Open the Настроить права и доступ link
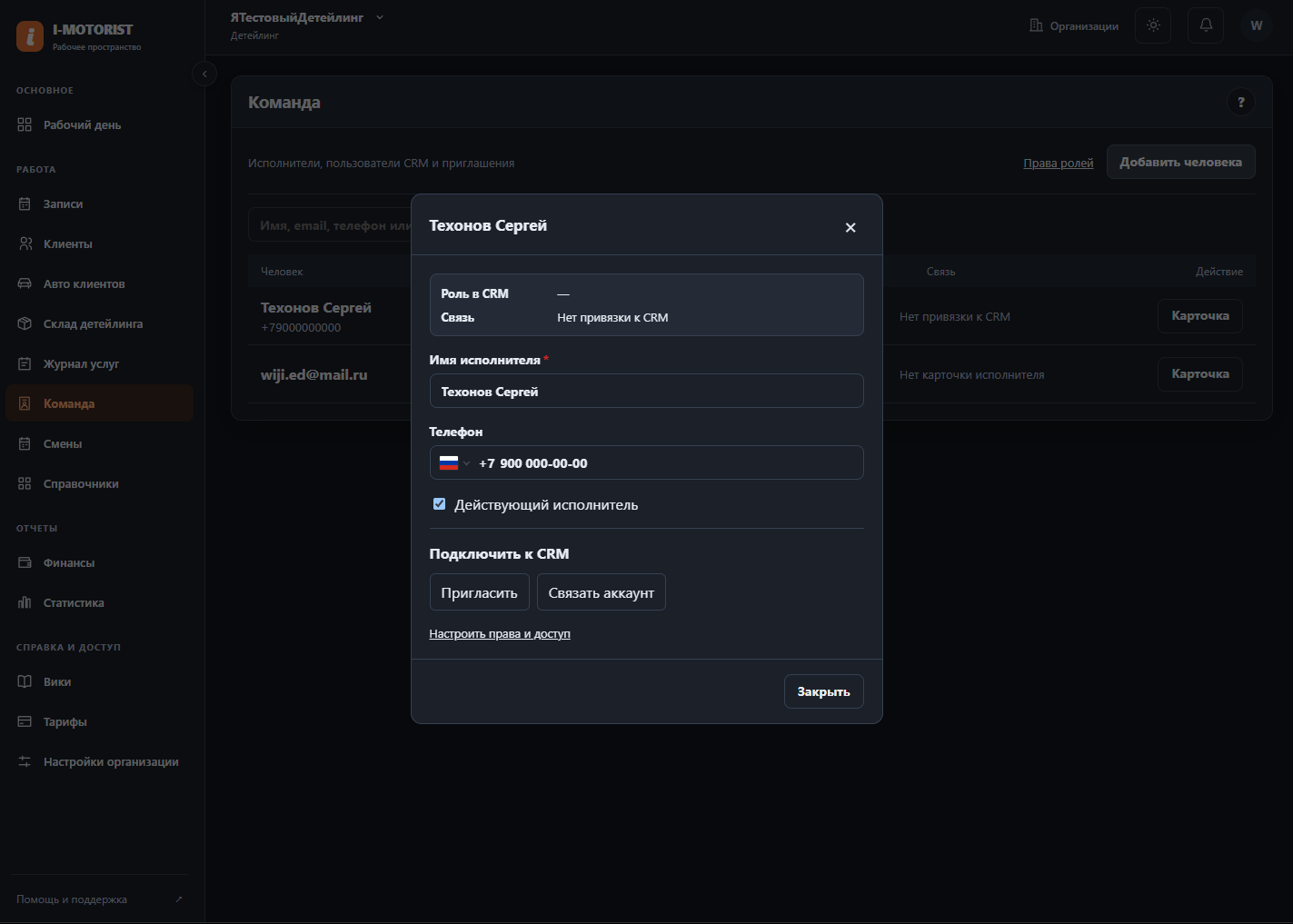 pos(500,634)
